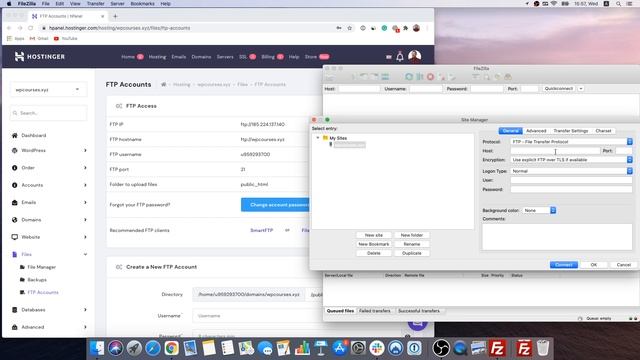Open Transfer menu in menu bar
Screen dimensions: 640x360
pos(96,4)
